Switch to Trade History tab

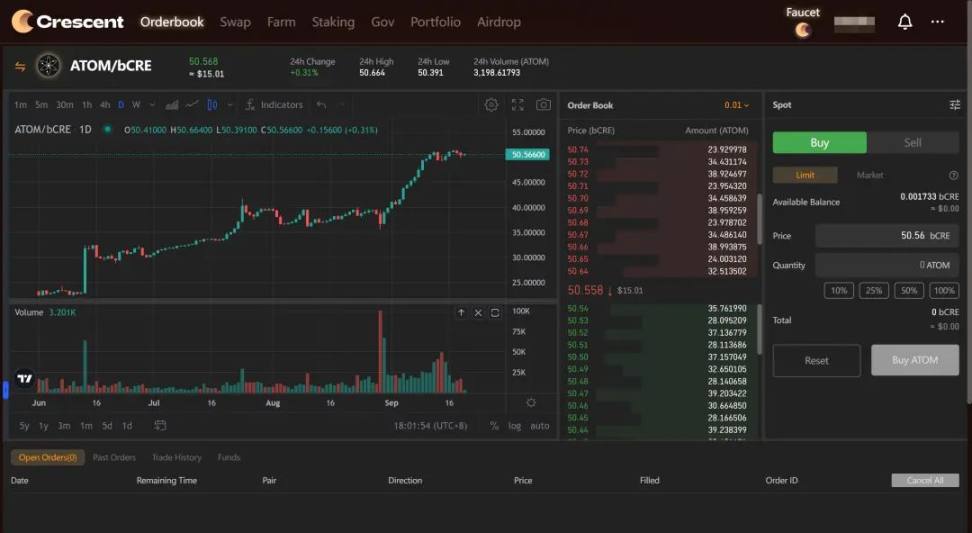(x=176, y=457)
